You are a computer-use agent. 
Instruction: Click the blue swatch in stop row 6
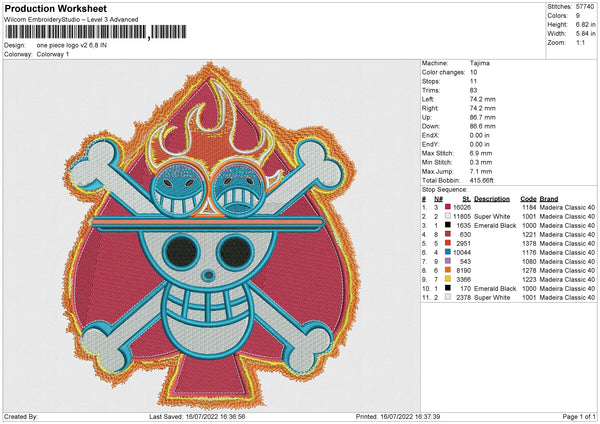(448, 252)
